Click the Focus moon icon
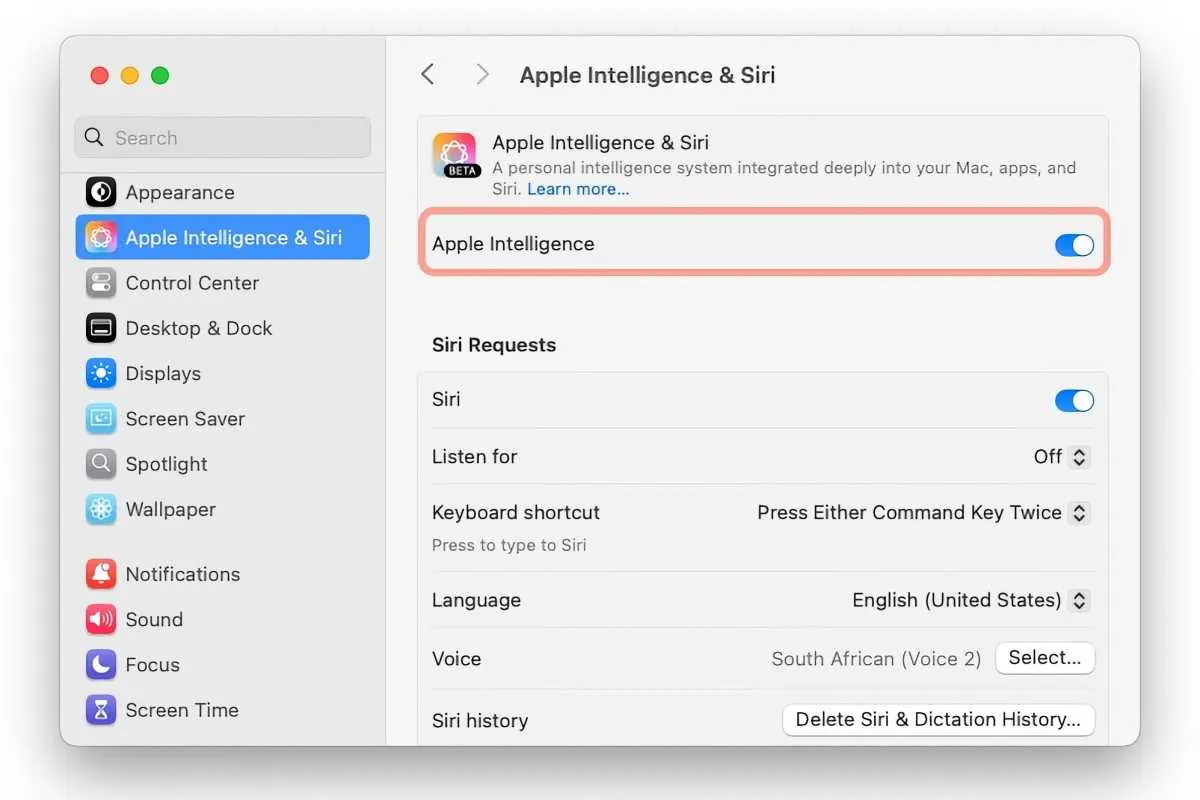1200x800 pixels. [101, 665]
